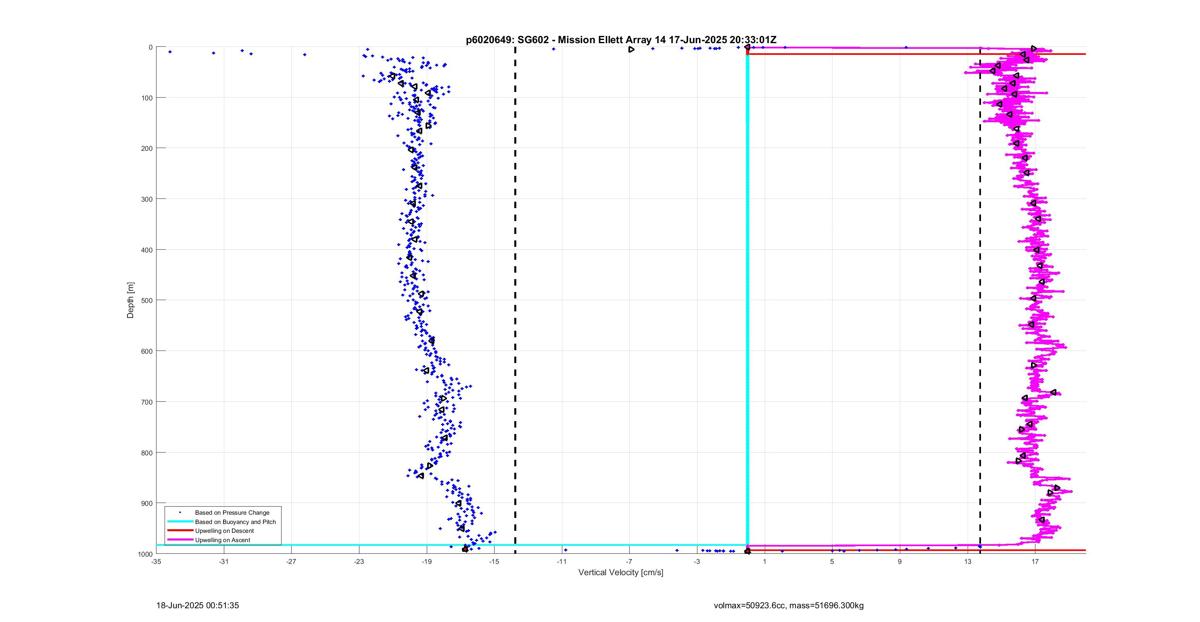Viewport: 1200px width, 622px height.
Task: Click x-axis tick label '5'
Action: click(832, 561)
